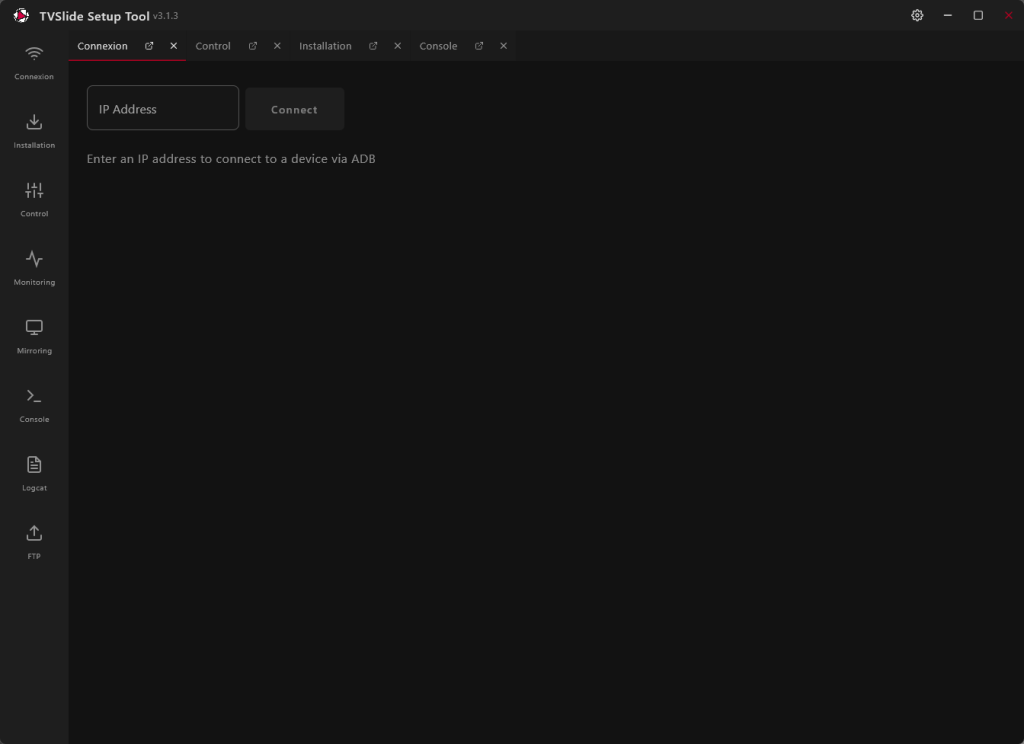Switch to the Installation tab
This screenshot has height=744, width=1024.
[325, 46]
